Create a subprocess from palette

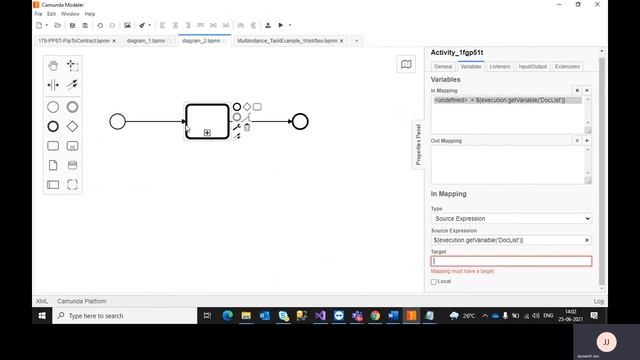72,146
